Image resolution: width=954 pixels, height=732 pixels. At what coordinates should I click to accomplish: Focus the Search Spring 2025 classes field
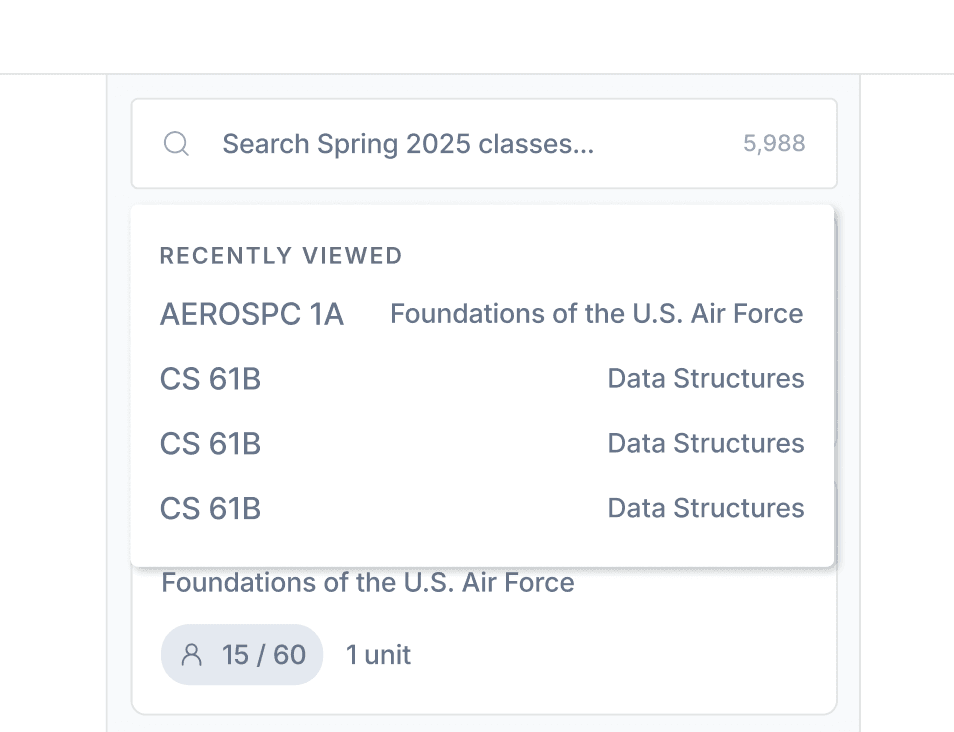(x=450, y=144)
